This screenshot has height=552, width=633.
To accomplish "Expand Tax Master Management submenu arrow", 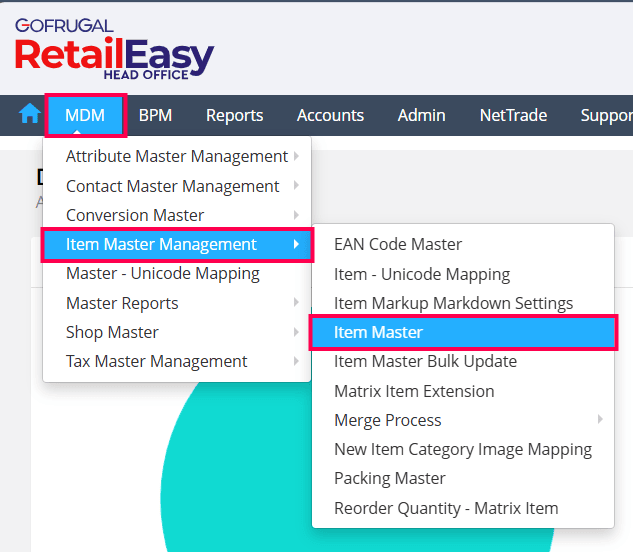I will click(x=296, y=361).
